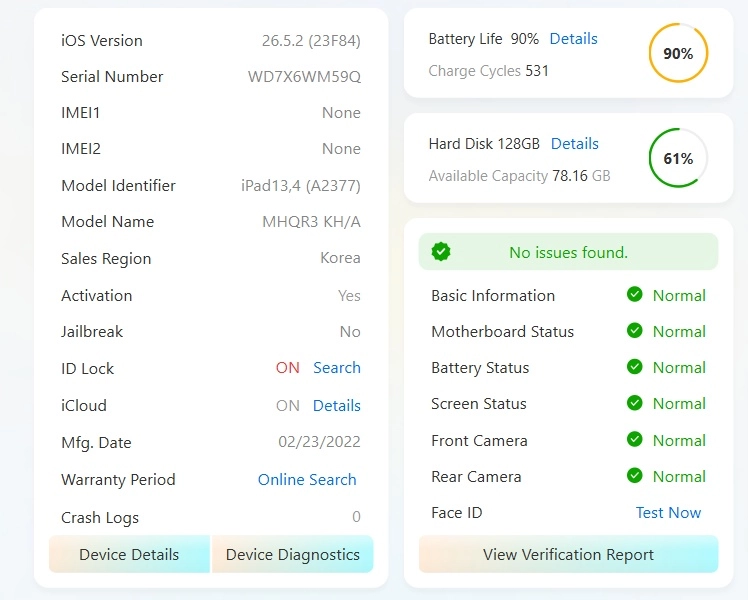Start Face ID Test Now

pos(668,513)
